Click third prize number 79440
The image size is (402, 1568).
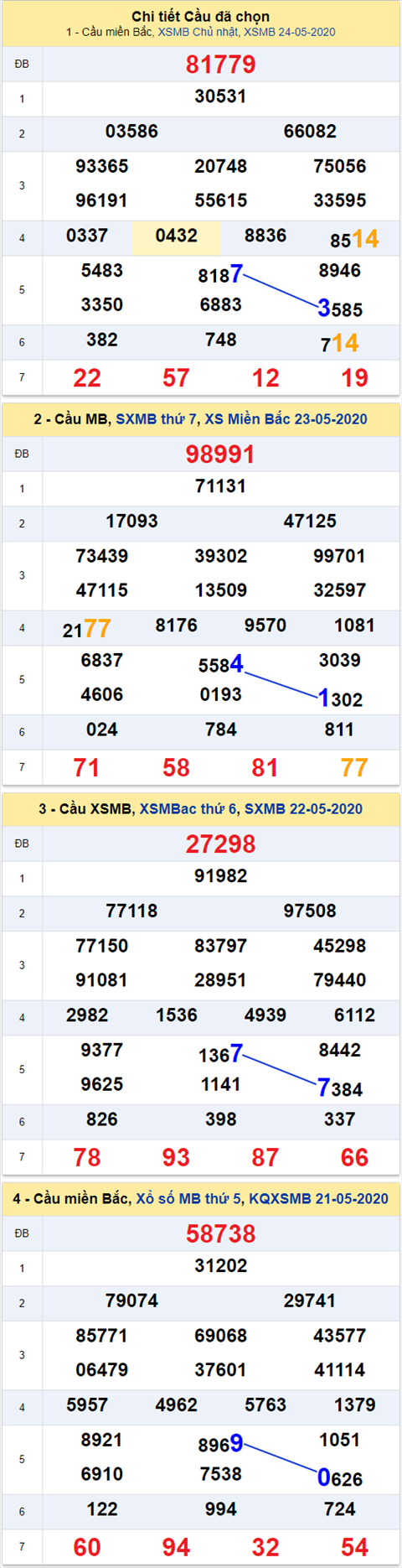pyautogui.click(x=340, y=980)
